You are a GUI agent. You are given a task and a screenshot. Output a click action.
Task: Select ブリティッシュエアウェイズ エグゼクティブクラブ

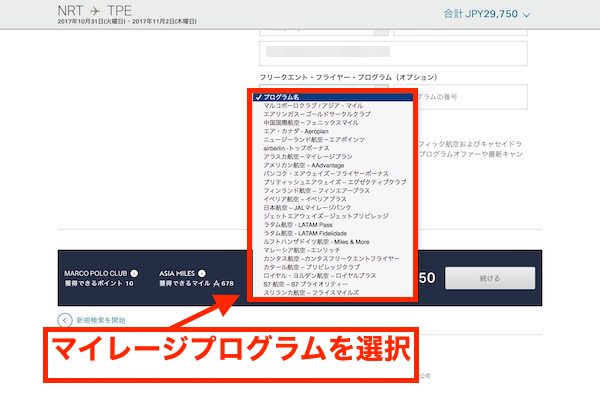coord(333,182)
